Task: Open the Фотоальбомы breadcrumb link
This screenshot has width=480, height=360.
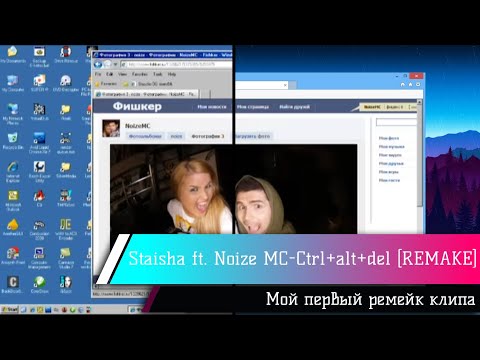Action: pos(145,136)
